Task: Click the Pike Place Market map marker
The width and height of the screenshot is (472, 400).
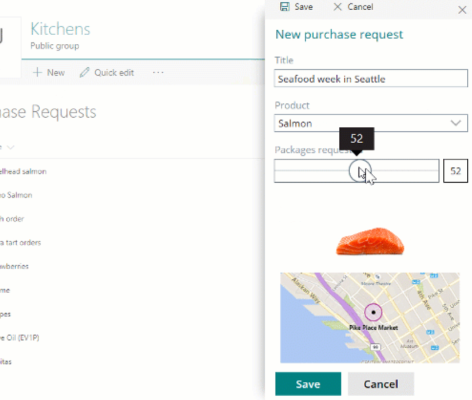Action: (373, 312)
